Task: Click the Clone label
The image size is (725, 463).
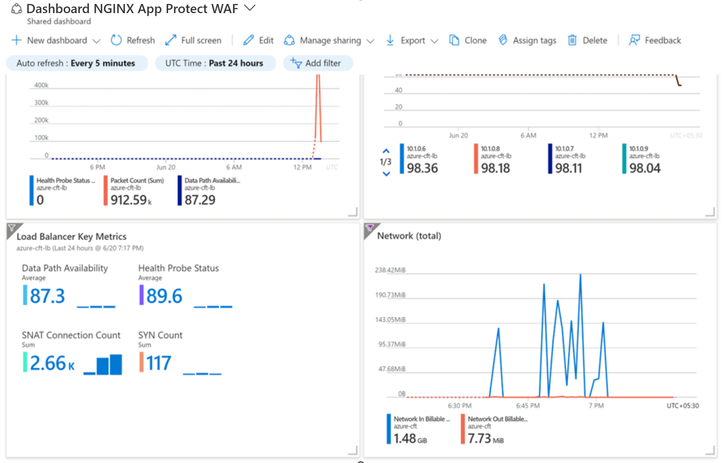Action: (x=475, y=40)
